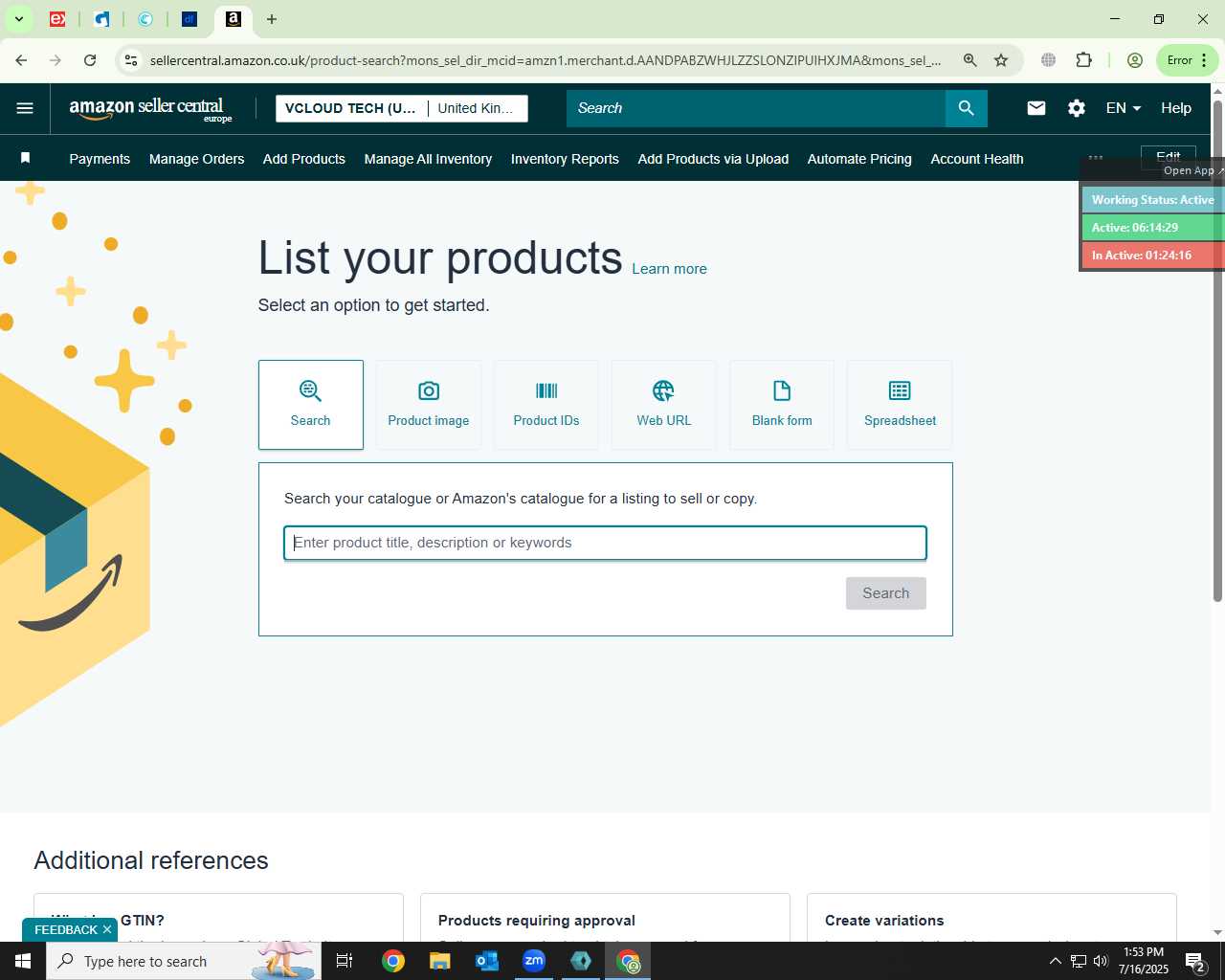Select the Search listing option

tap(311, 405)
